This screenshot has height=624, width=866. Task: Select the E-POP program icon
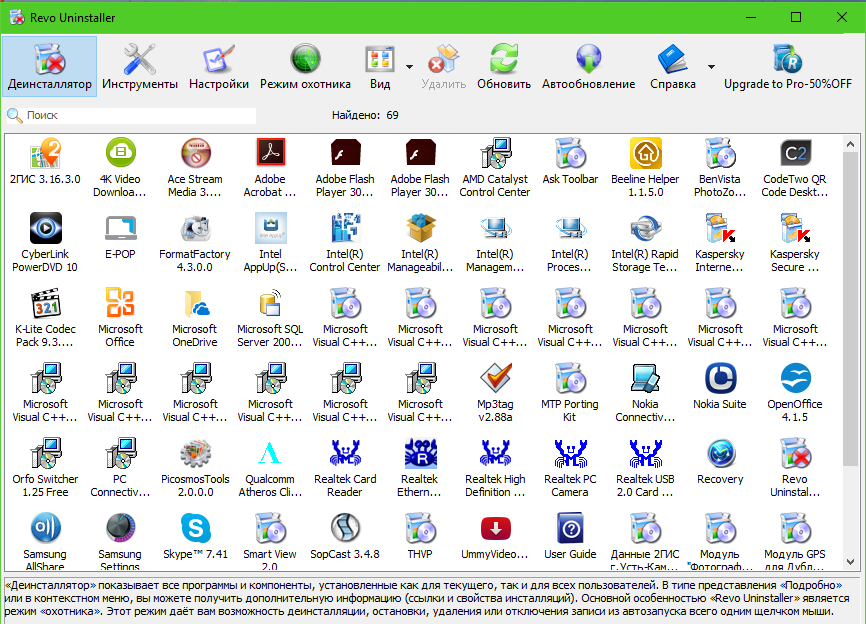point(120,228)
